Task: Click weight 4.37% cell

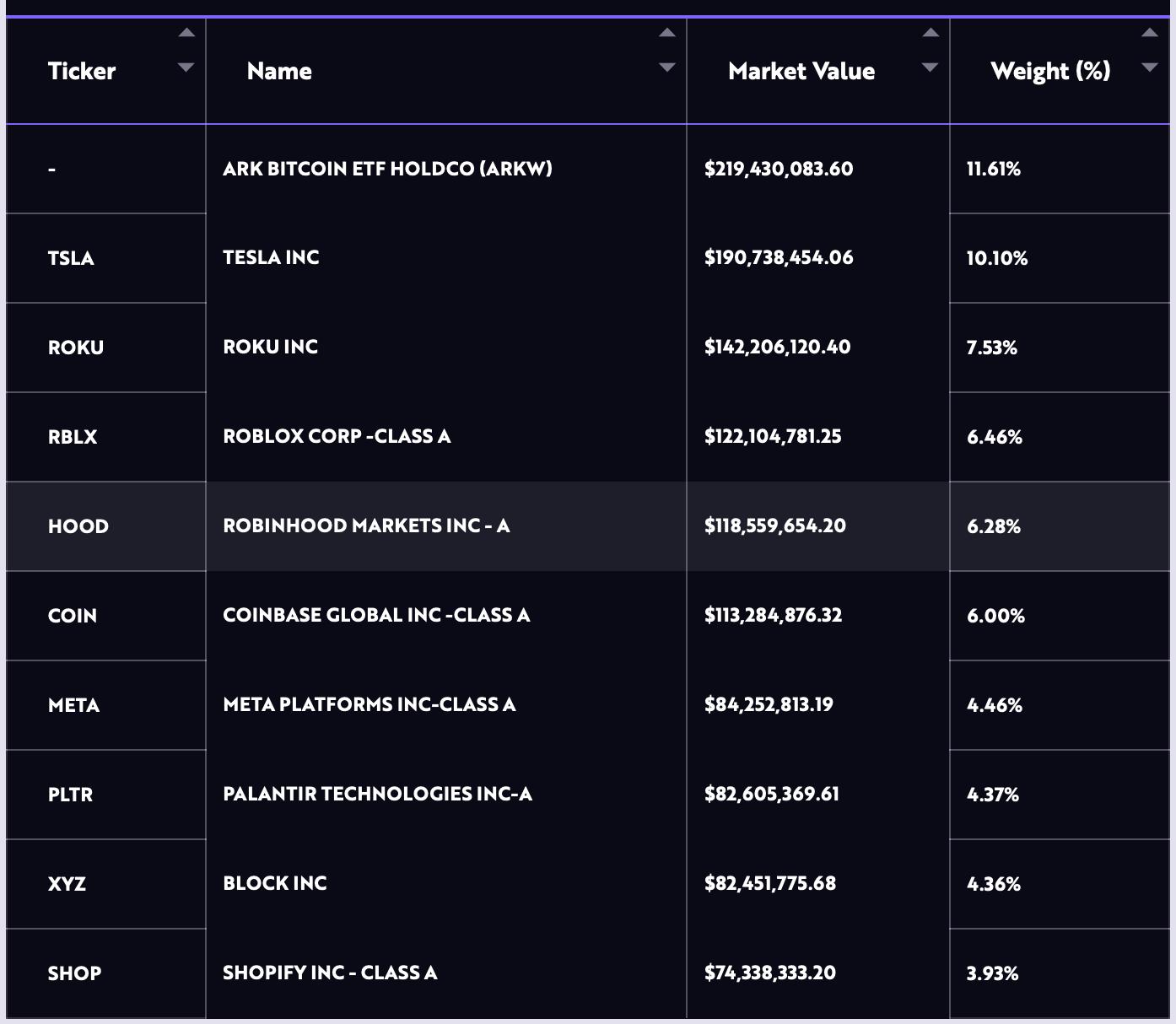Action: [x=1060, y=795]
